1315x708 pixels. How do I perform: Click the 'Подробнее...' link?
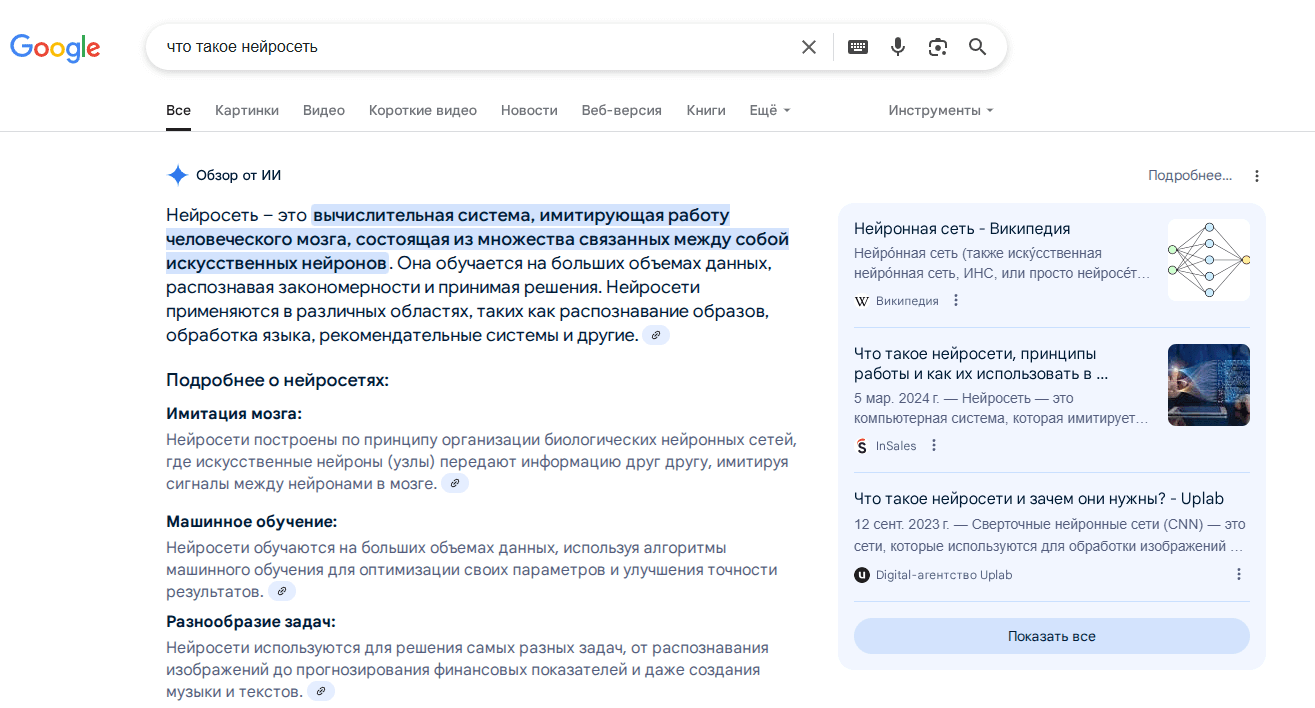[x=1190, y=176]
